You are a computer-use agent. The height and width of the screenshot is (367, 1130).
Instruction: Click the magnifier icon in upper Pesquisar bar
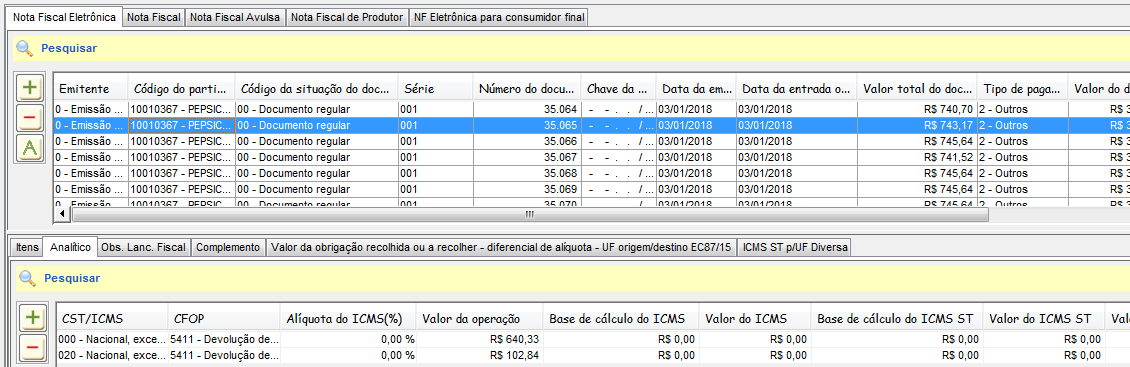[x=25, y=48]
